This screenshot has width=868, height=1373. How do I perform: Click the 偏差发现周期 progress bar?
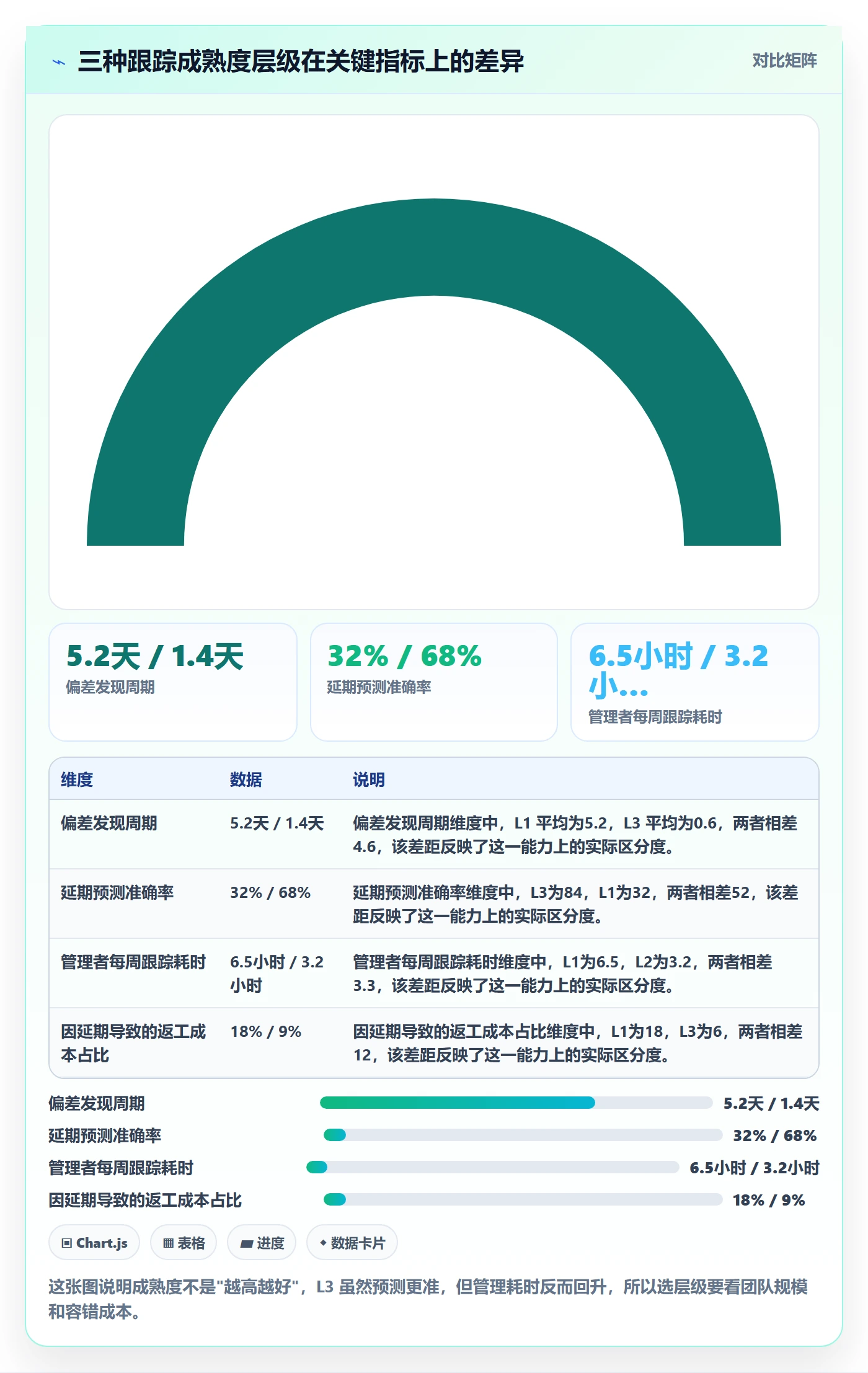pyautogui.click(x=516, y=1103)
